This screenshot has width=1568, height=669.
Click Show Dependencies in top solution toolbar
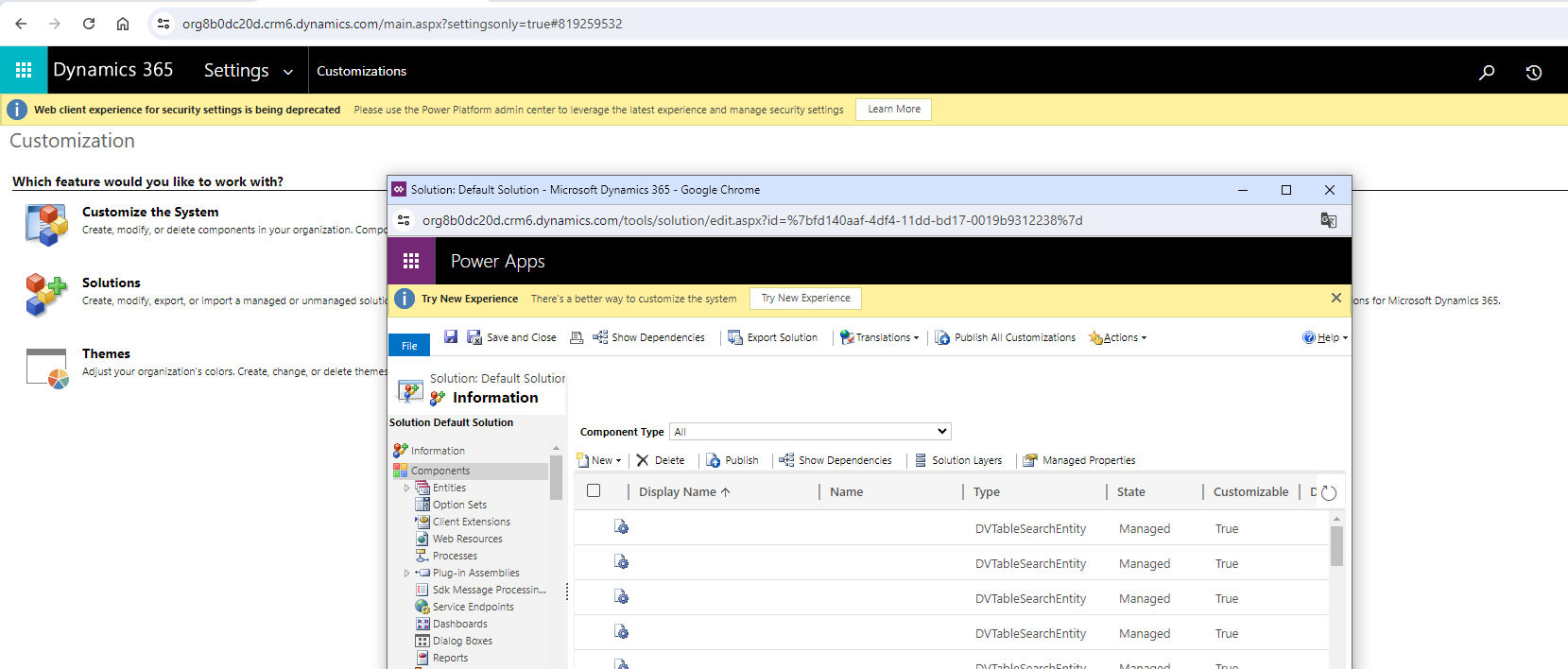tap(648, 337)
